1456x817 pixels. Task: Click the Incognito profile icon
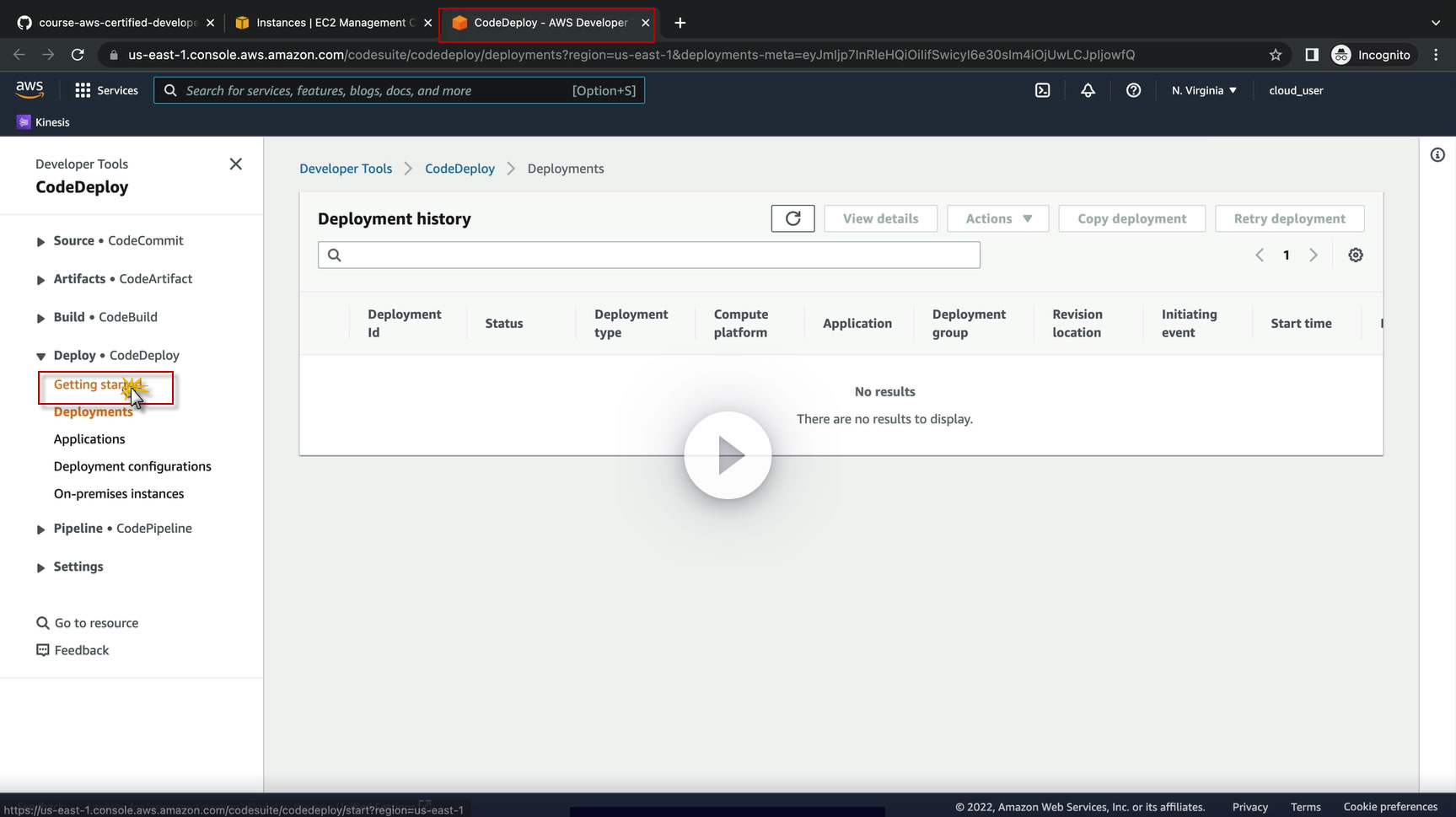coord(1341,55)
